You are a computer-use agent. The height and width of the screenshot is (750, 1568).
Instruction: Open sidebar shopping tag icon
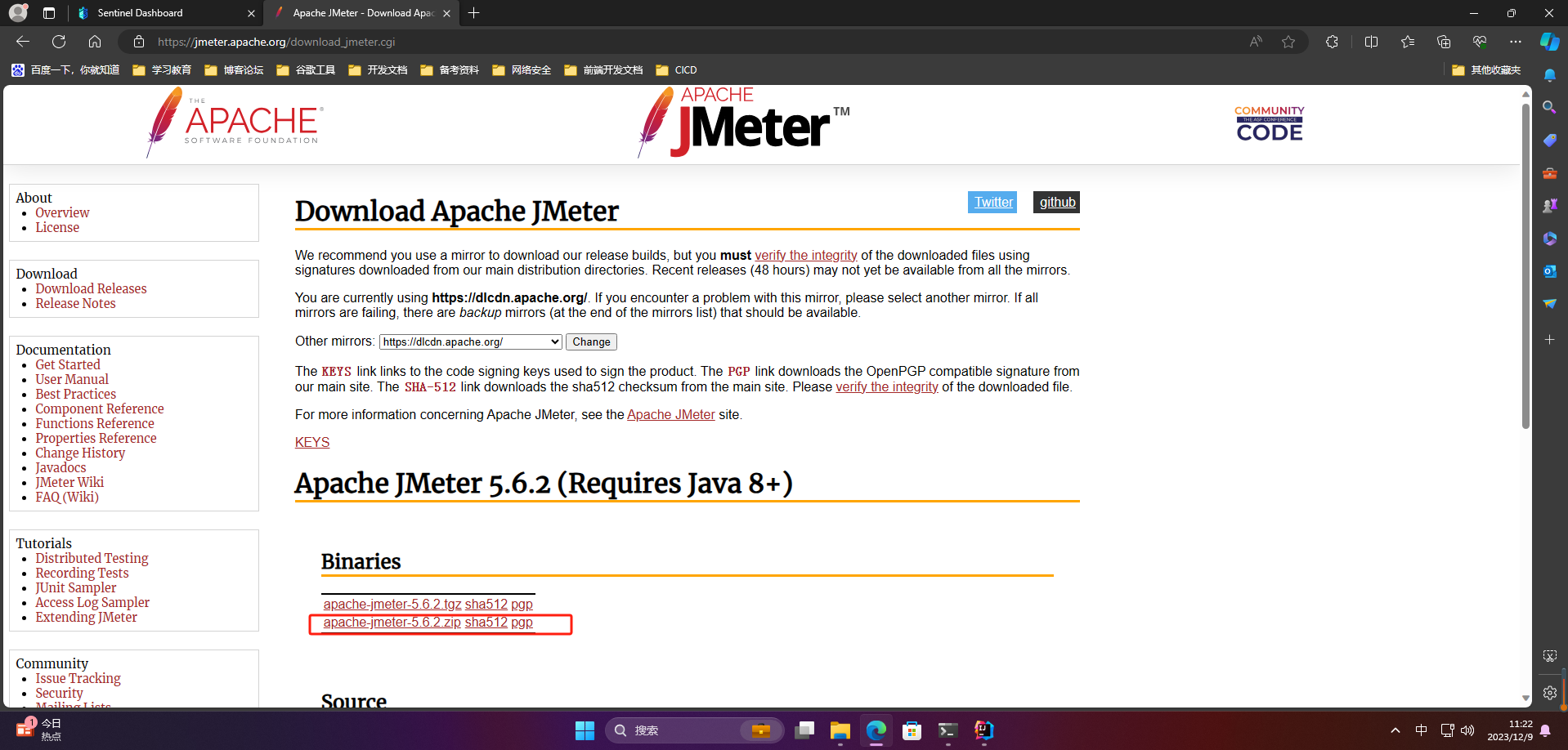point(1550,141)
